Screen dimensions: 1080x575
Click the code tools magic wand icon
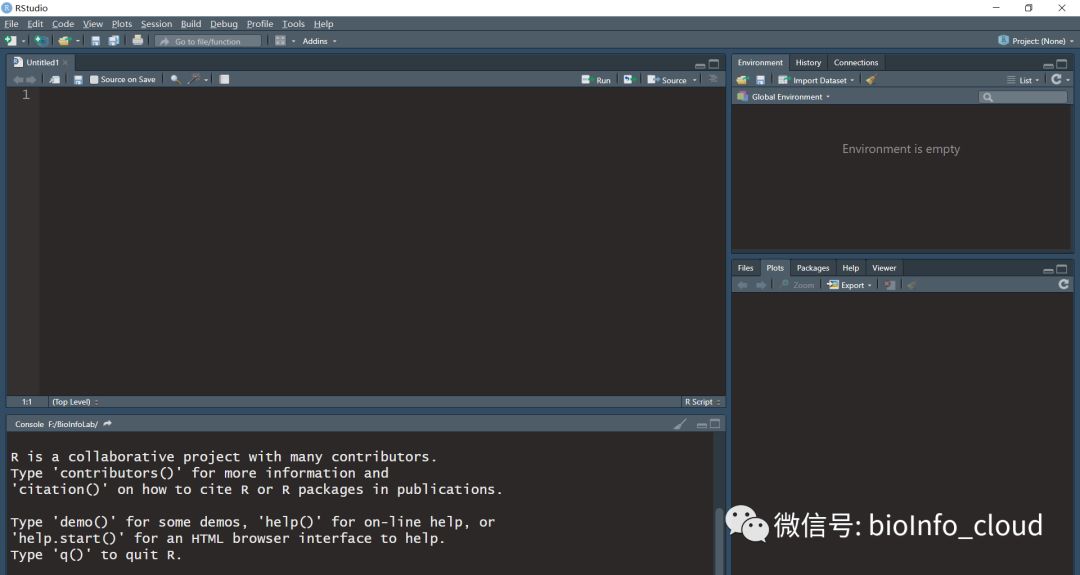194,80
